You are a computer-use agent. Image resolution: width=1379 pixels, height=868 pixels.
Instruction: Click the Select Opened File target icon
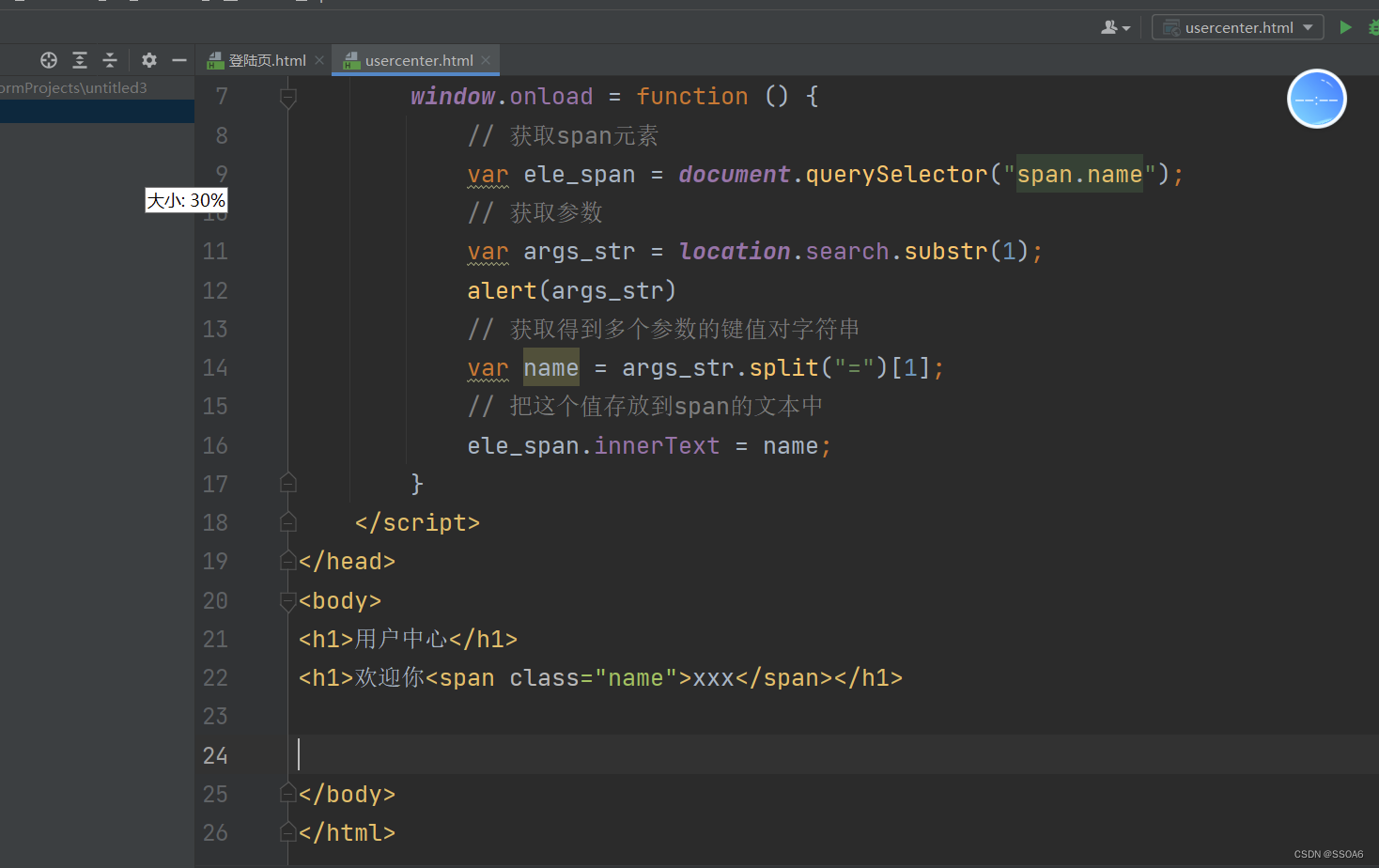coord(49,60)
